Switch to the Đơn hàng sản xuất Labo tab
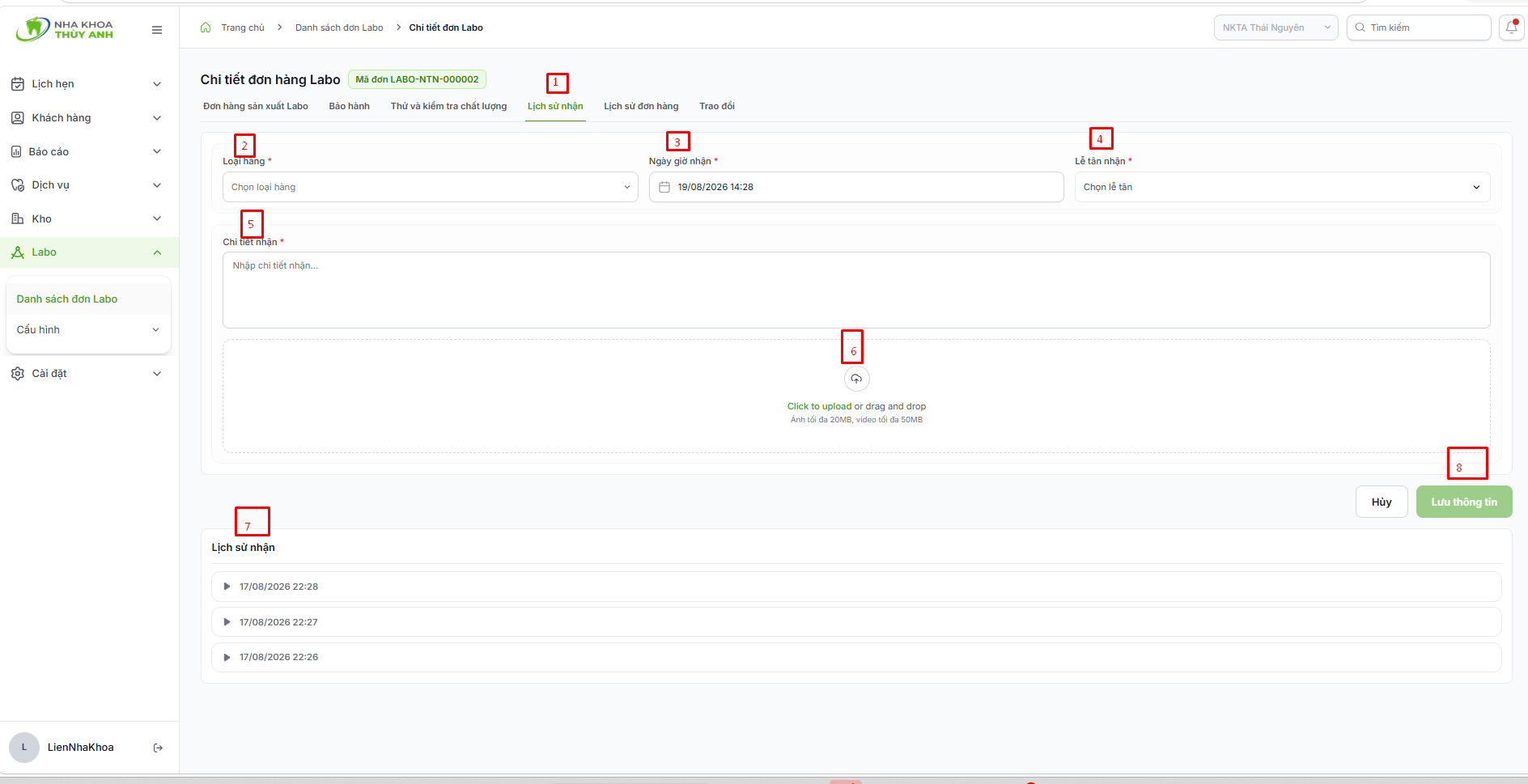Viewport: 1528px width, 784px height. tap(256, 106)
